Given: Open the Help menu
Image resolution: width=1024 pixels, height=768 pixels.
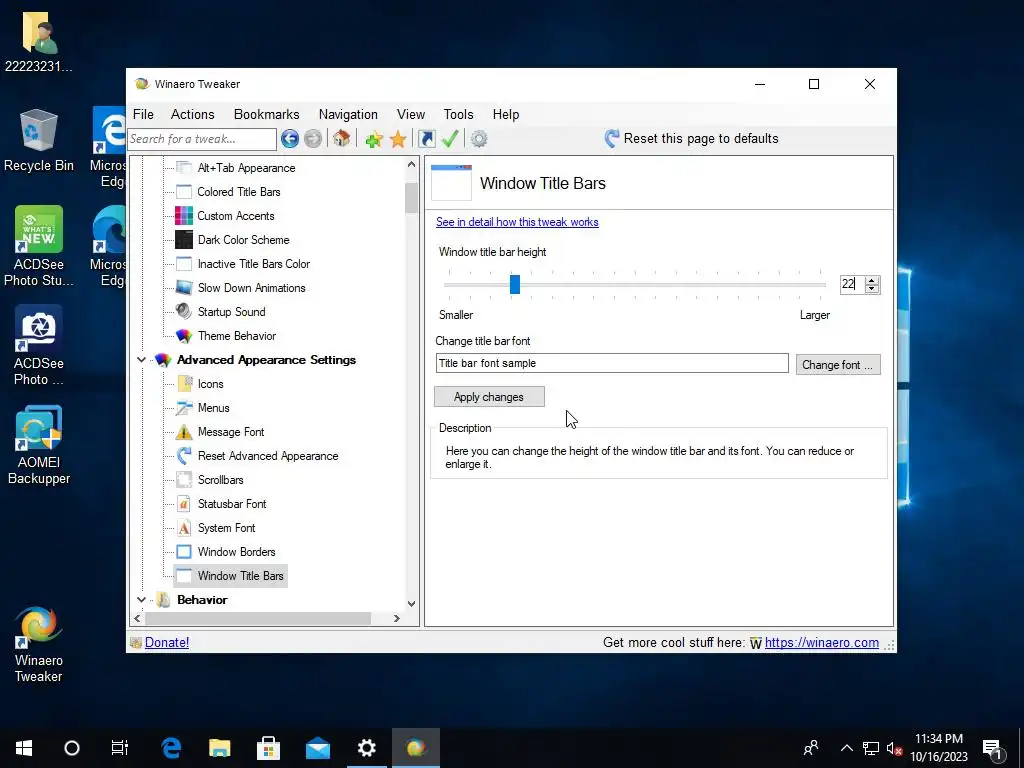Looking at the screenshot, I should pyautogui.click(x=505, y=114).
